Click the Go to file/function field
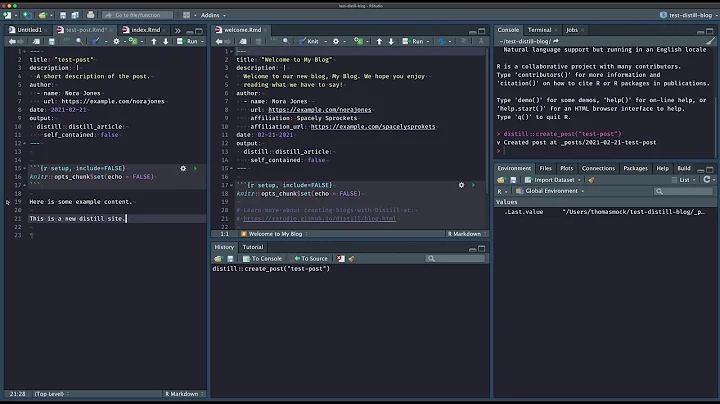 (x=138, y=15)
